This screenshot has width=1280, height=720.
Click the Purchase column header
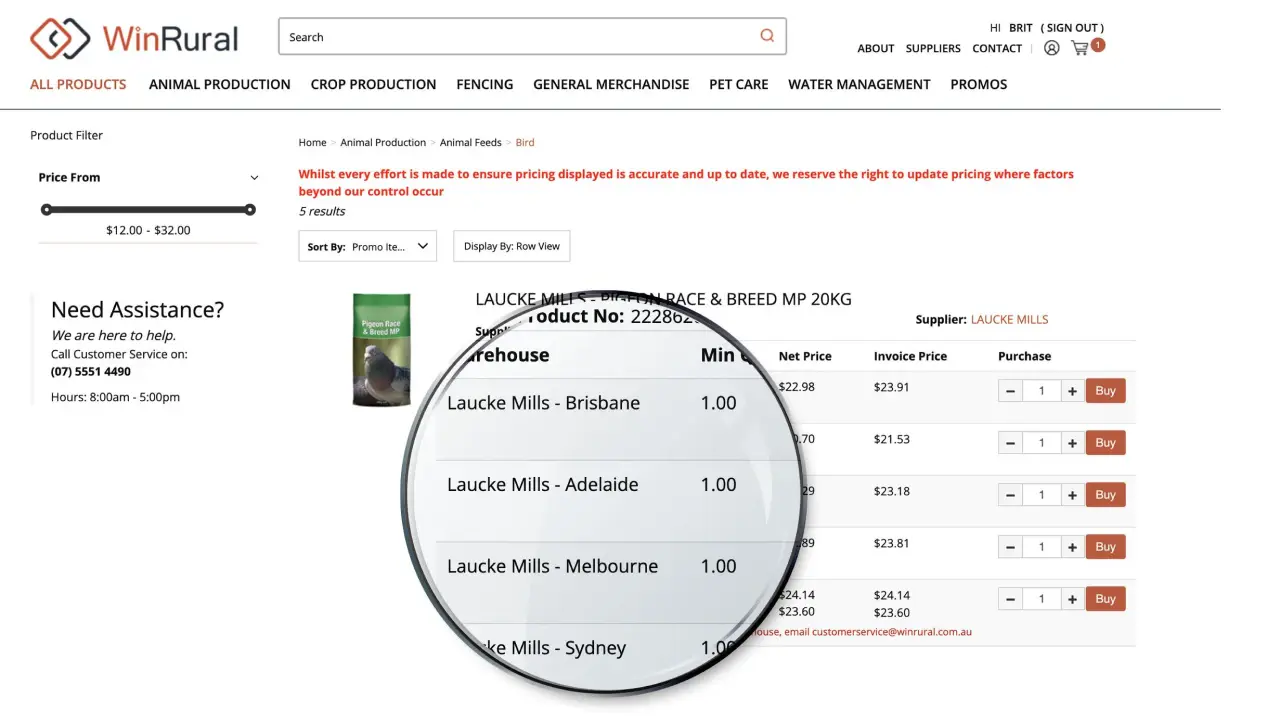1025,356
